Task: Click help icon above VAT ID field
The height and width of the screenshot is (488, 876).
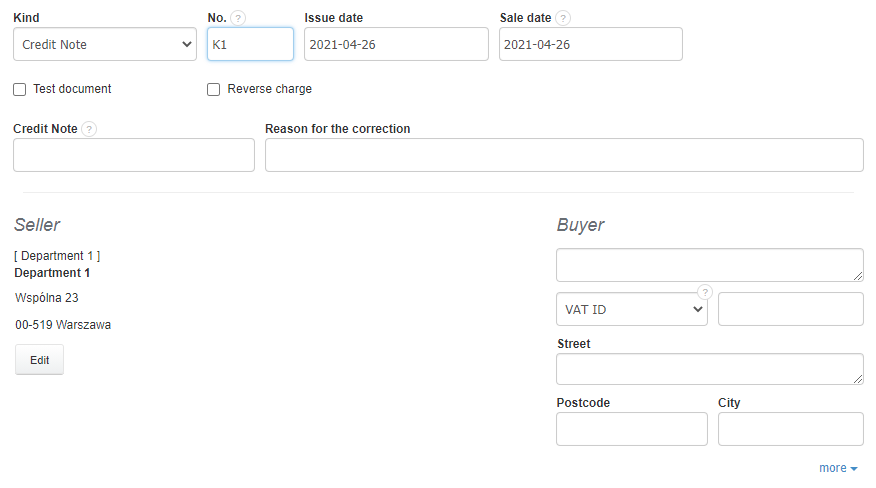Action: [704, 292]
